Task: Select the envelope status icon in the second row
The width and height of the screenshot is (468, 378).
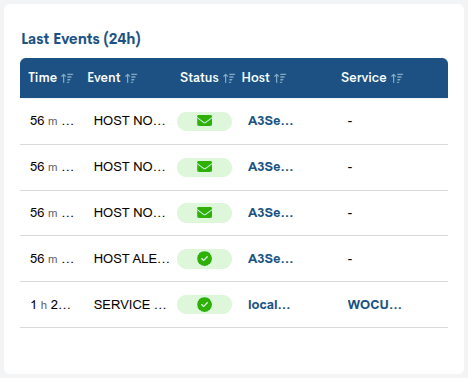Action: pyautogui.click(x=204, y=166)
